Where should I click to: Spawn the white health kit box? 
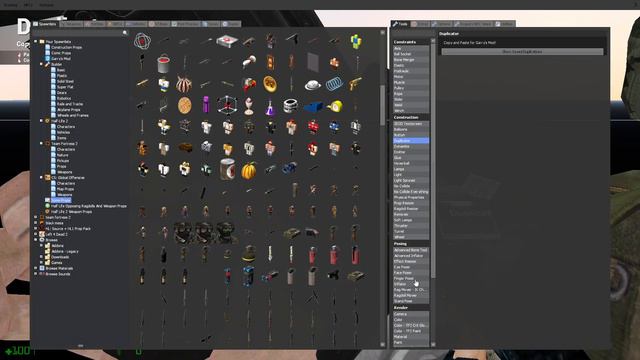[227, 41]
